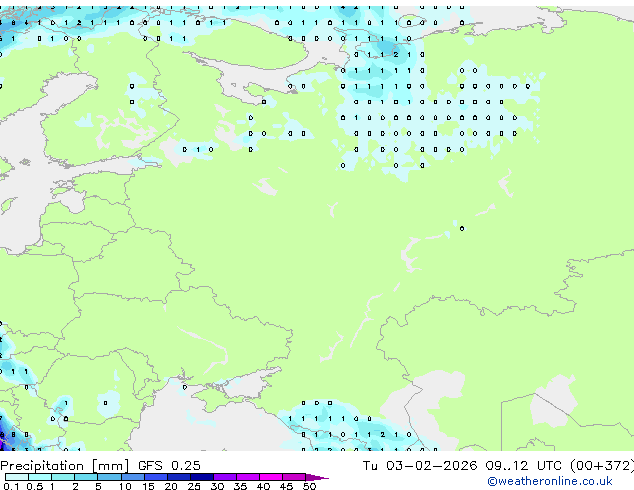This screenshot has width=634, height=490.
Task: Click the '09..12 UTC' time label
Action: point(524,466)
